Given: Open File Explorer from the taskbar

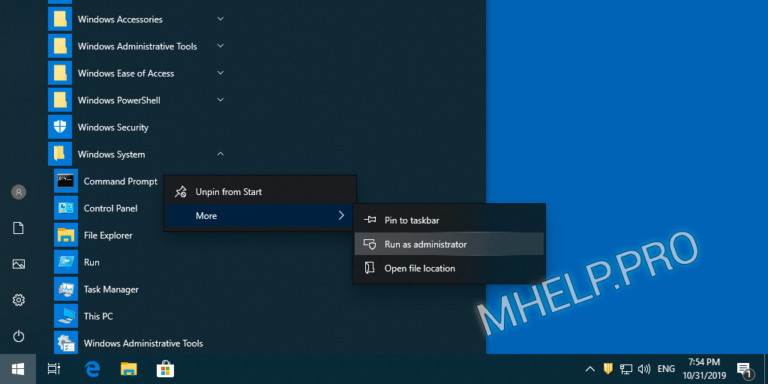Looking at the screenshot, I should (x=129, y=369).
